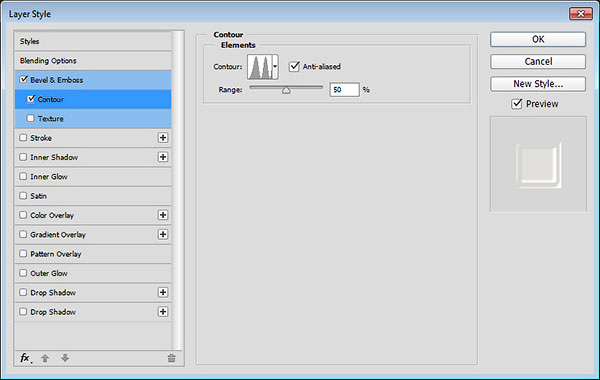Enable the Texture checkbox

[31, 118]
